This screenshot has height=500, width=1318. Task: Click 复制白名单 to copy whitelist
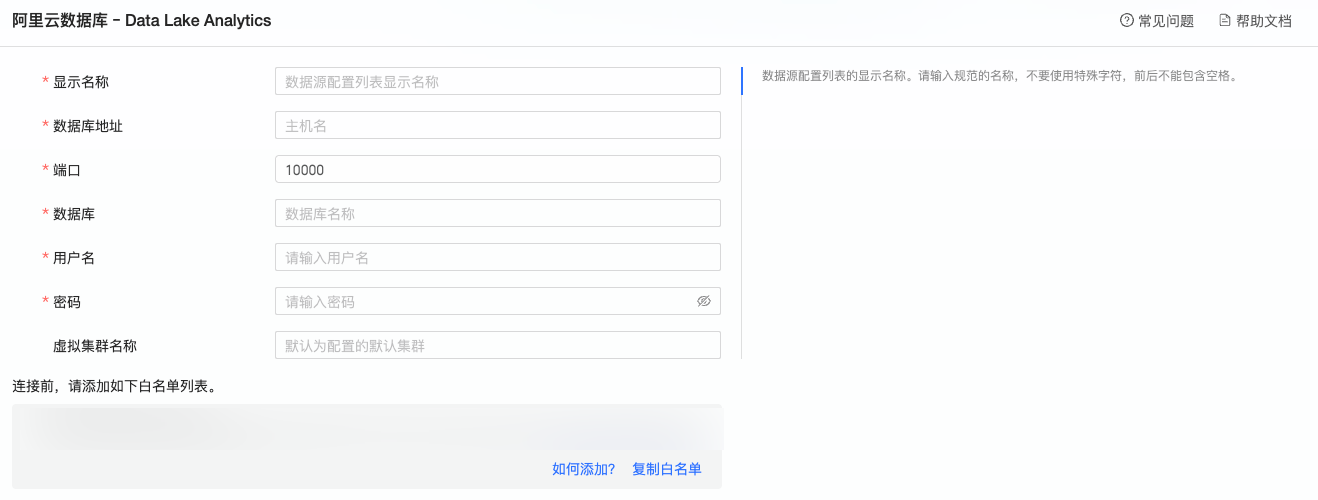[667, 469]
